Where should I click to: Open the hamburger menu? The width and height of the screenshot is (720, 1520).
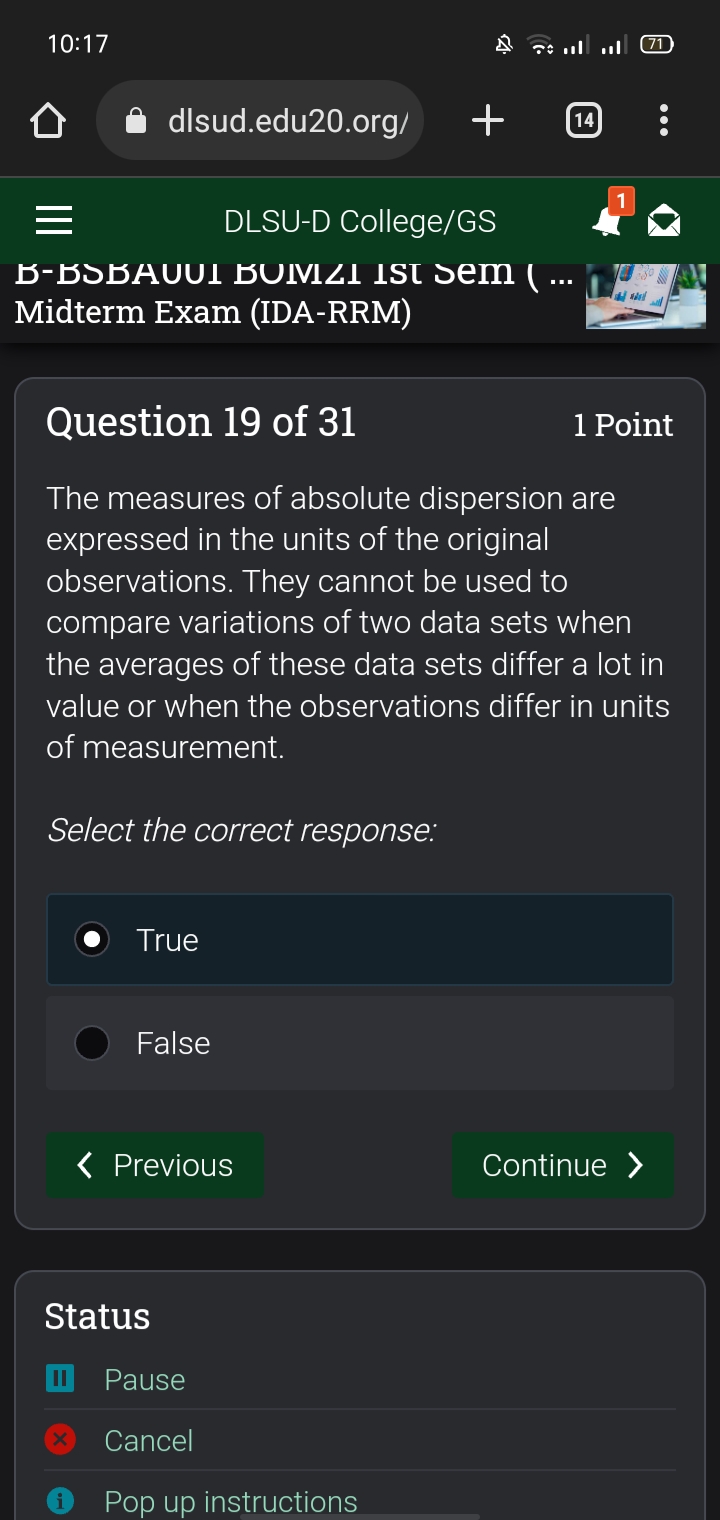coord(53,220)
